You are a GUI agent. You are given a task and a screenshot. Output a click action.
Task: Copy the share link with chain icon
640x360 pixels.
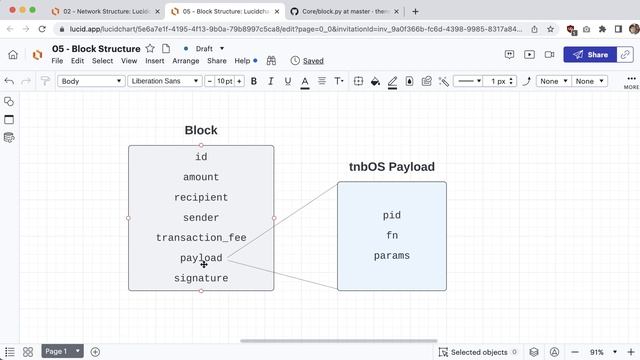[625, 55]
